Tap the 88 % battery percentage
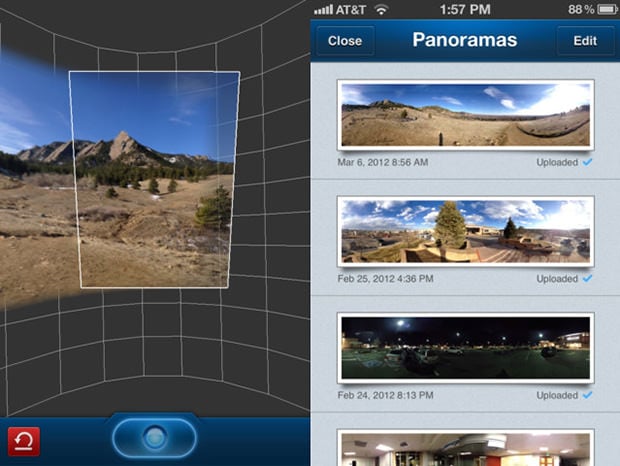 (x=581, y=9)
